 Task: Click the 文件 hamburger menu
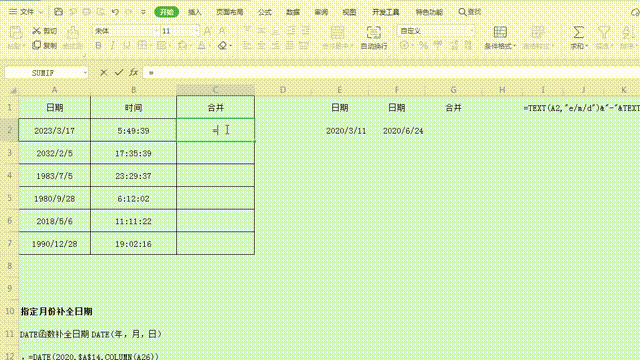(x=22, y=12)
